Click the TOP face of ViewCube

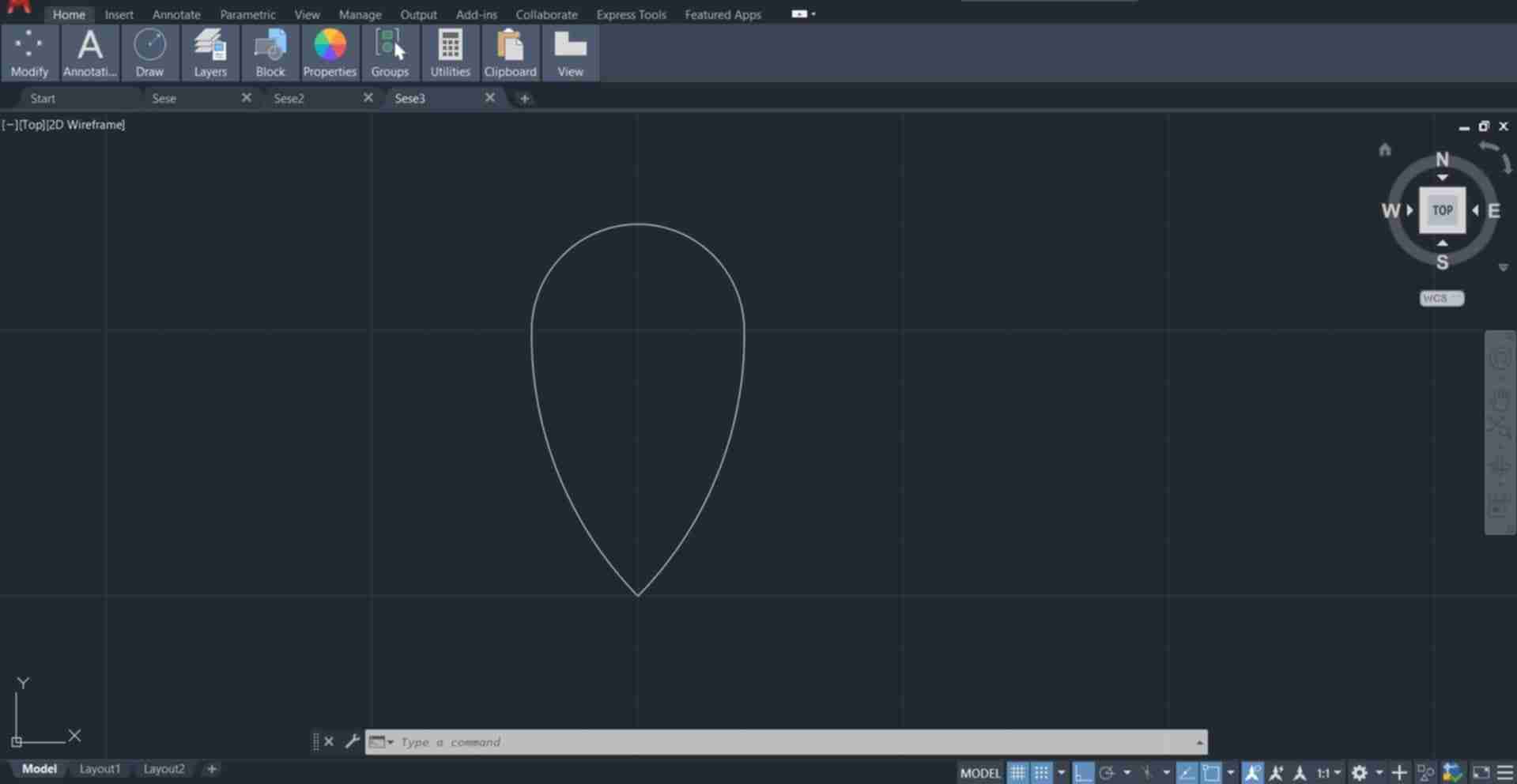(1443, 210)
